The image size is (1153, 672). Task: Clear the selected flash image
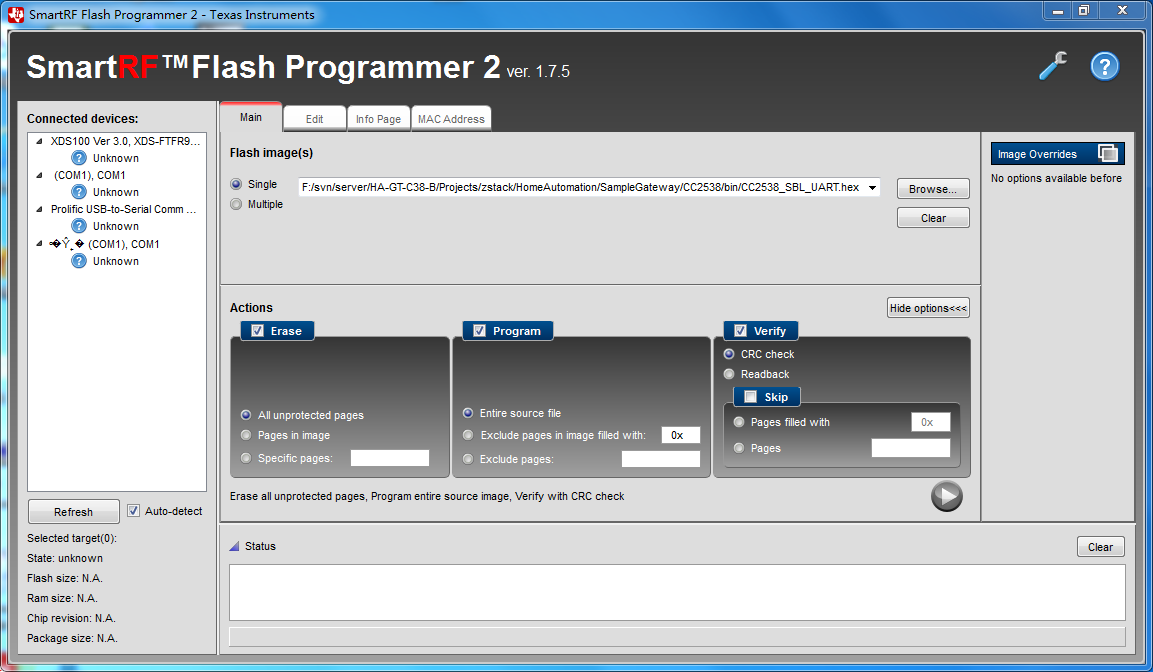pyautogui.click(x=932, y=217)
